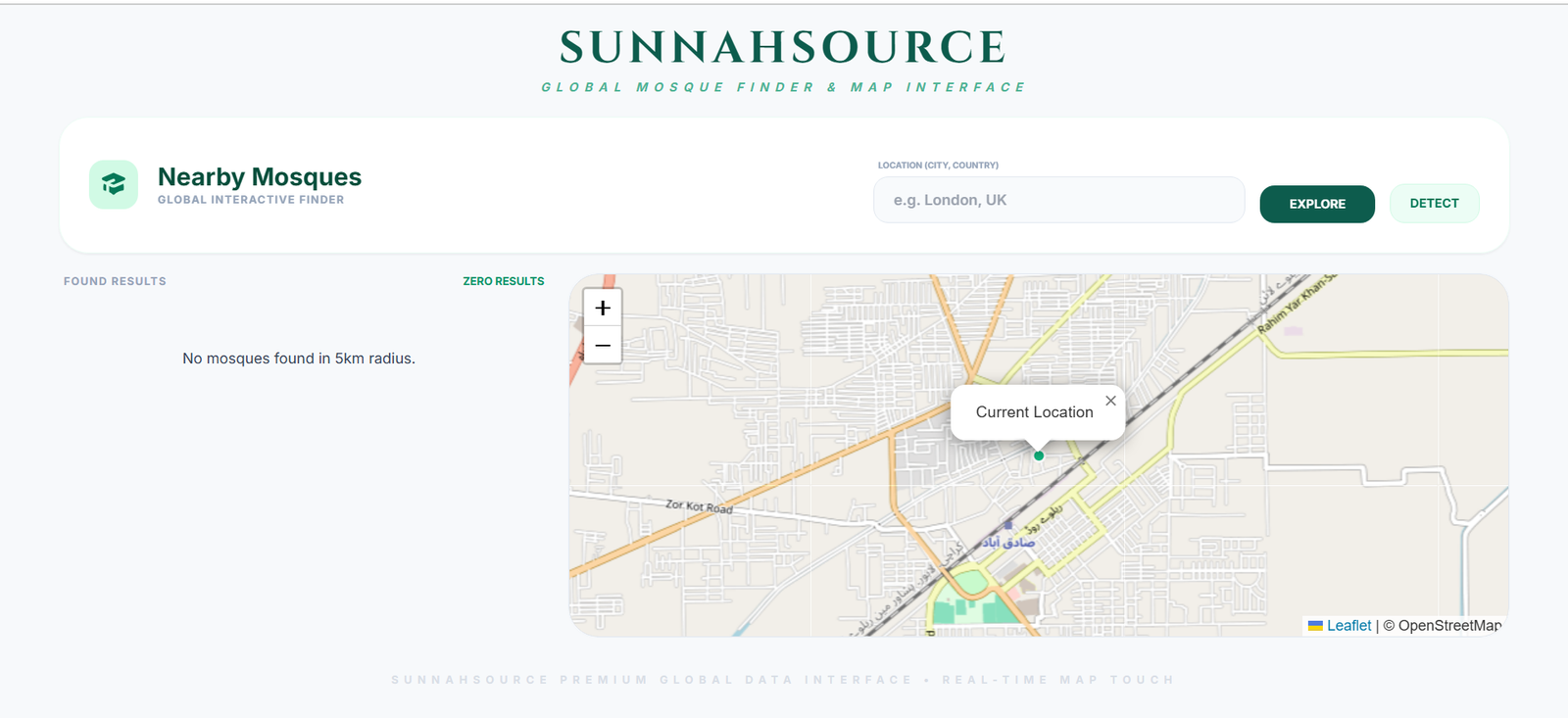Click the Nearby Mosques heading
1568x718 pixels.
[x=260, y=177]
